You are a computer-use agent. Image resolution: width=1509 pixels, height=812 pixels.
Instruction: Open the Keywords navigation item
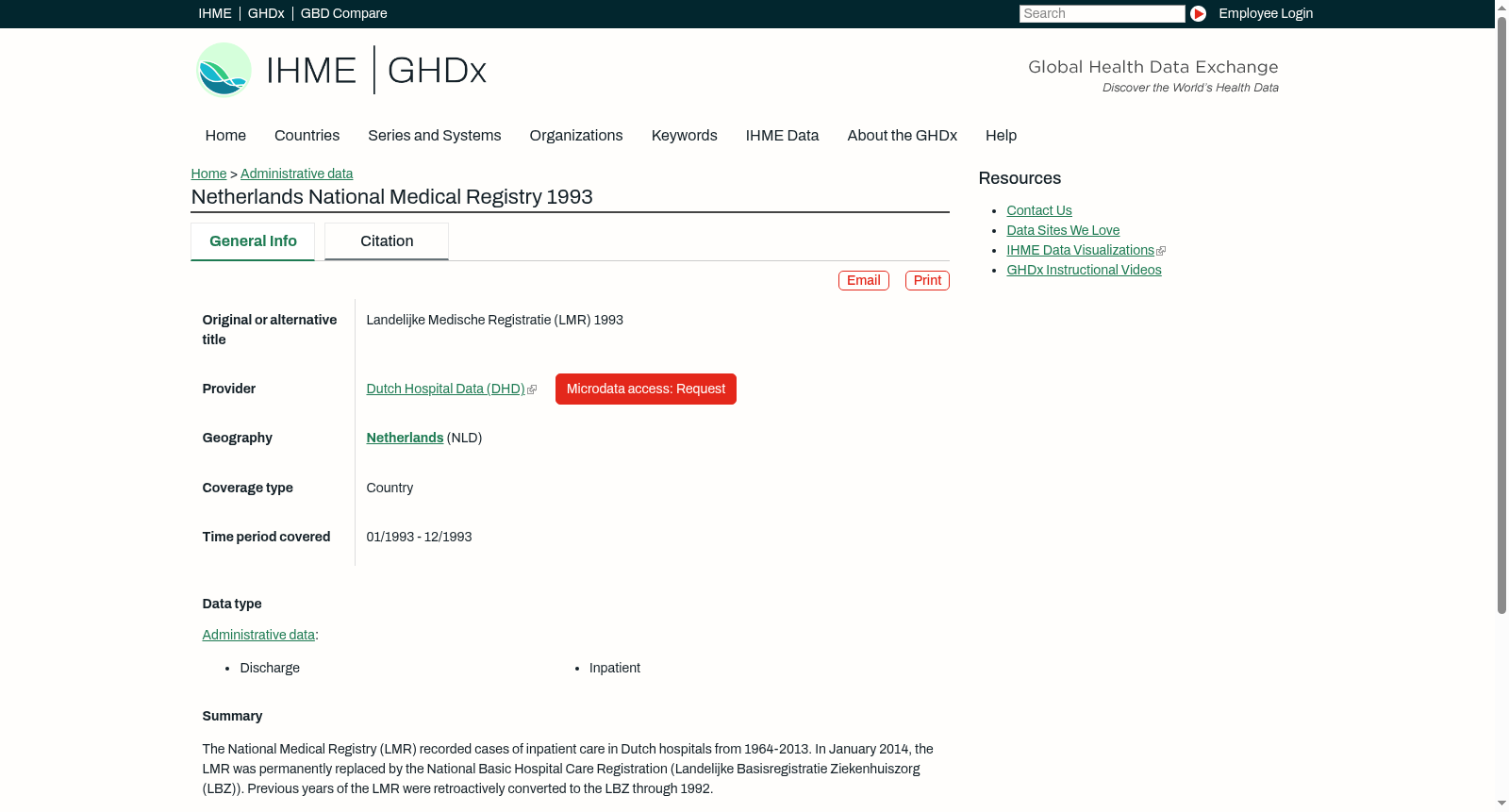tap(684, 136)
